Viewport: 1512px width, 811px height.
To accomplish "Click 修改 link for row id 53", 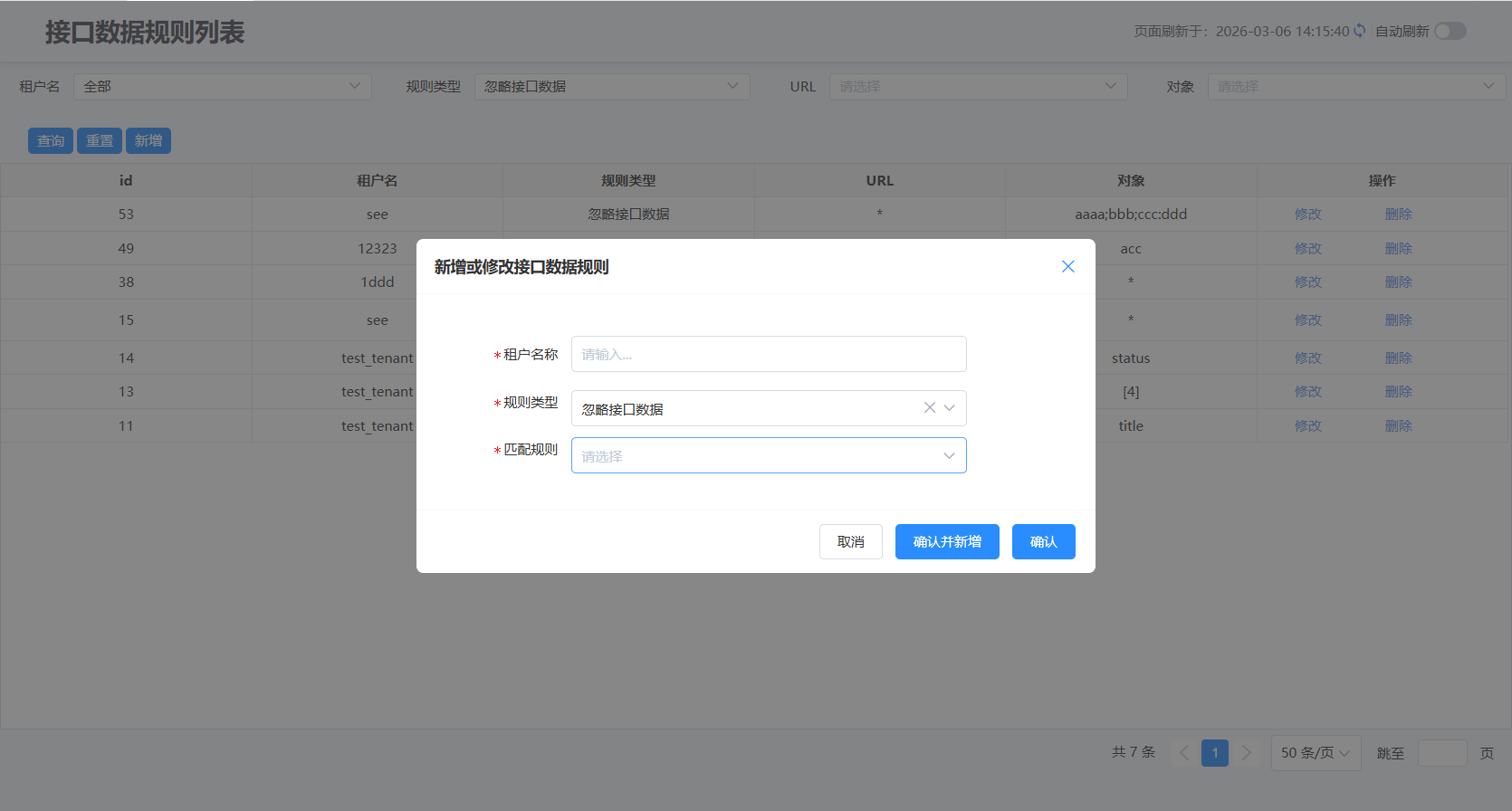I will 1307,215.
